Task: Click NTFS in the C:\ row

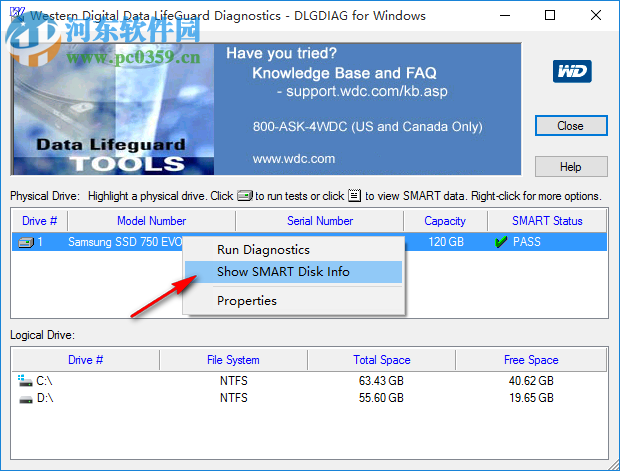Action: click(x=234, y=381)
